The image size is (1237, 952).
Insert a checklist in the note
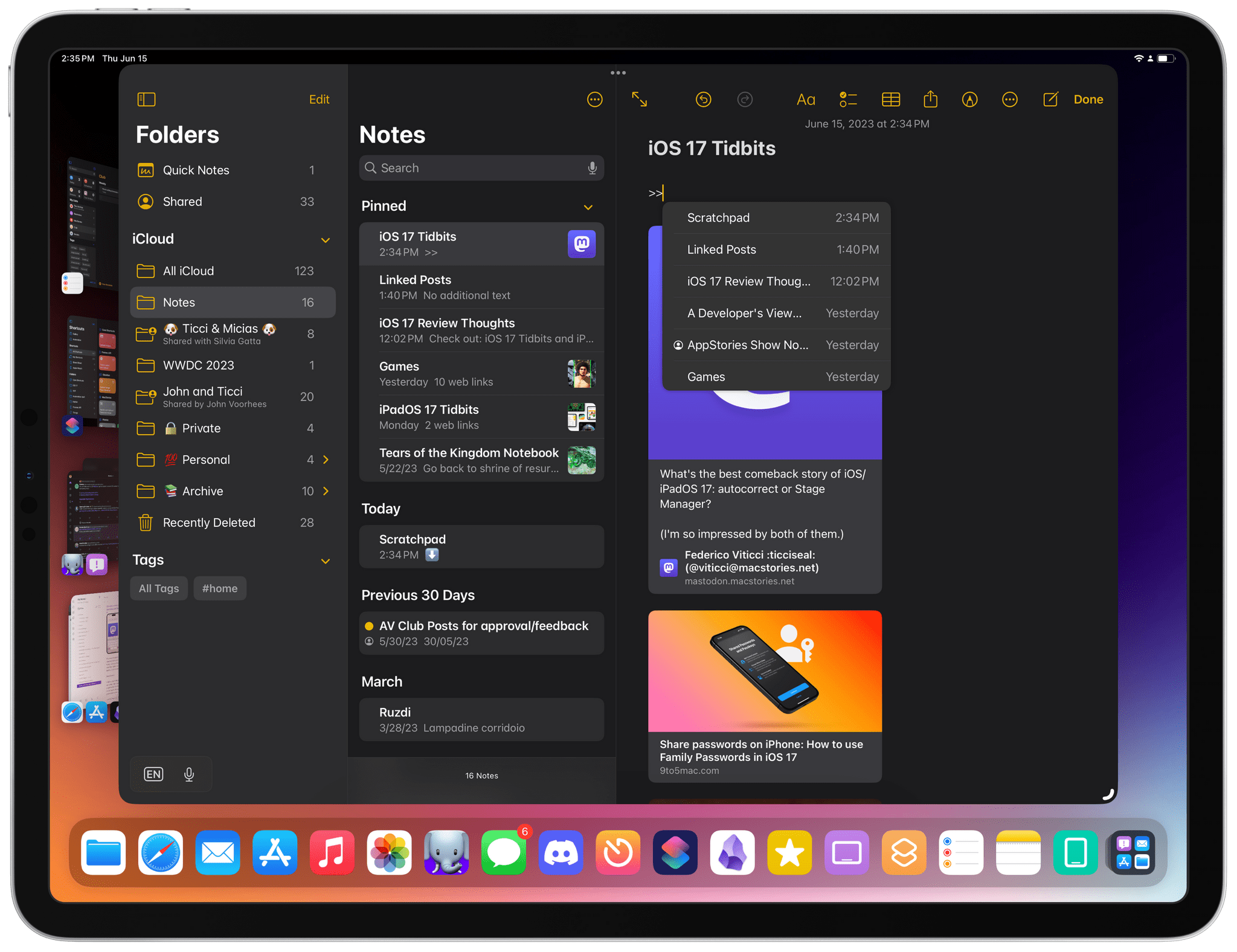848,99
